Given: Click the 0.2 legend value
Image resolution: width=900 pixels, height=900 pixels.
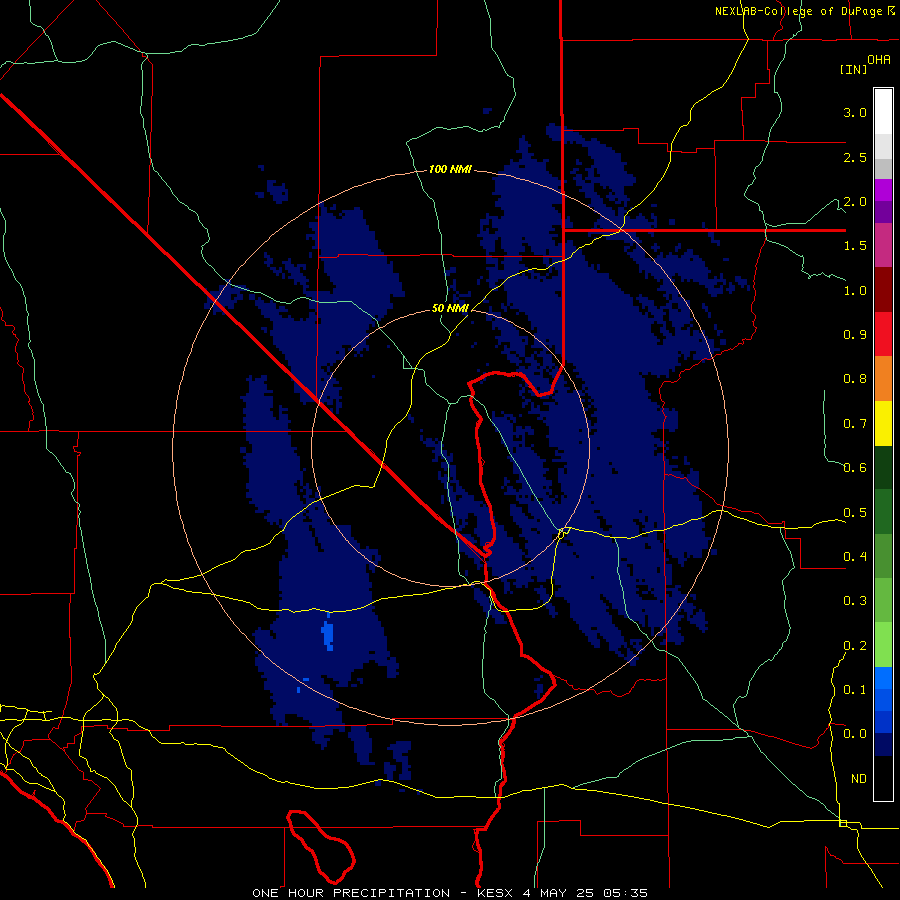Looking at the screenshot, I should coord(855,645).
